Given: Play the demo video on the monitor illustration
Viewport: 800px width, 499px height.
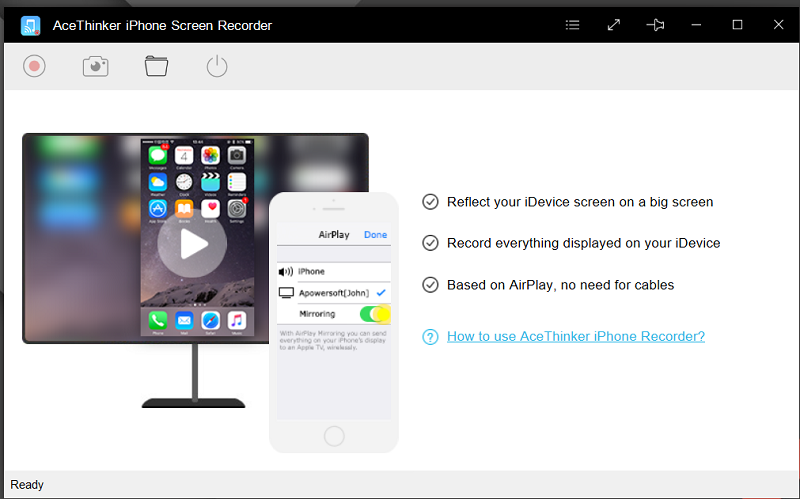Looking at the screenshot, I should coord(192,244).
